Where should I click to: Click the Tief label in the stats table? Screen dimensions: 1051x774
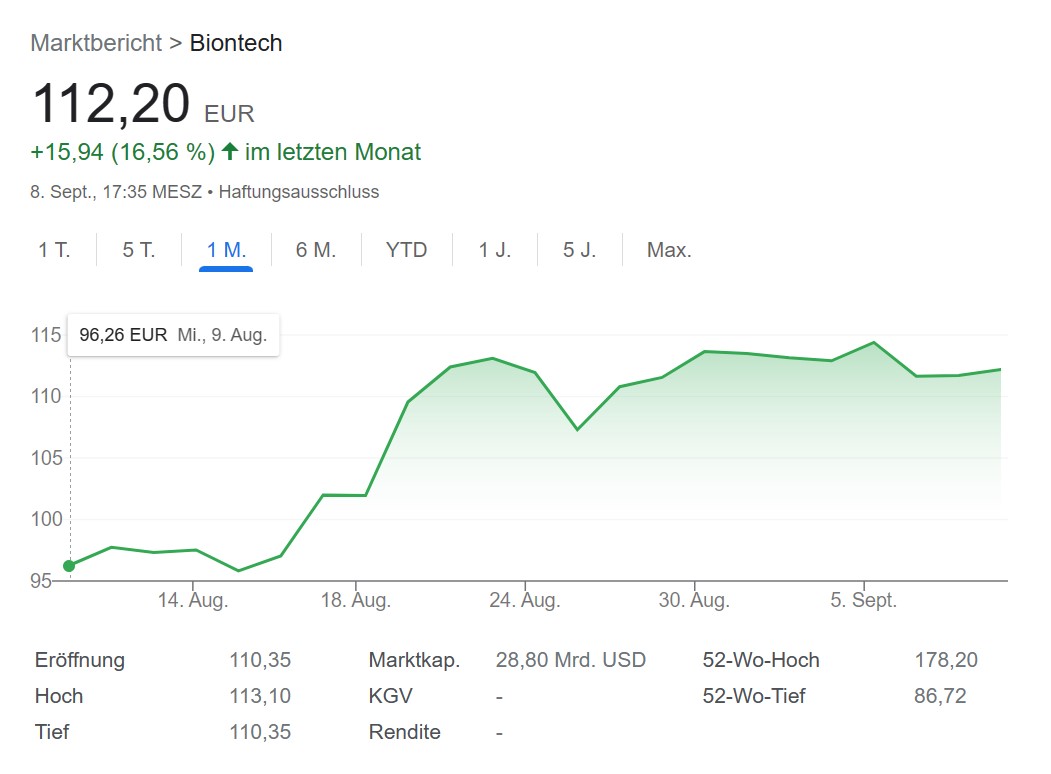click(x=52, y=732)
